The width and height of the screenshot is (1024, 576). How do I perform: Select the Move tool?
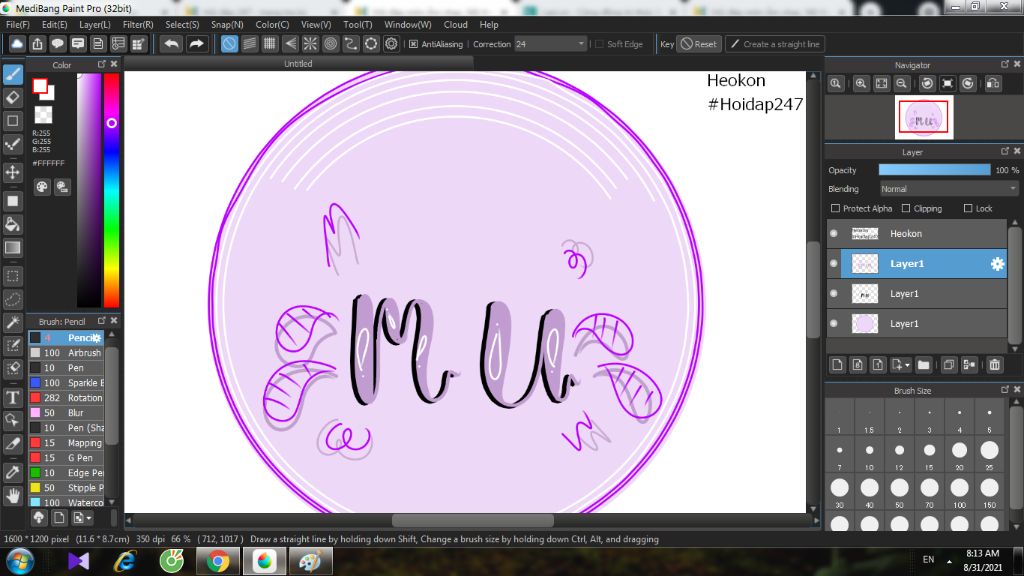click(x=12, y=172)
